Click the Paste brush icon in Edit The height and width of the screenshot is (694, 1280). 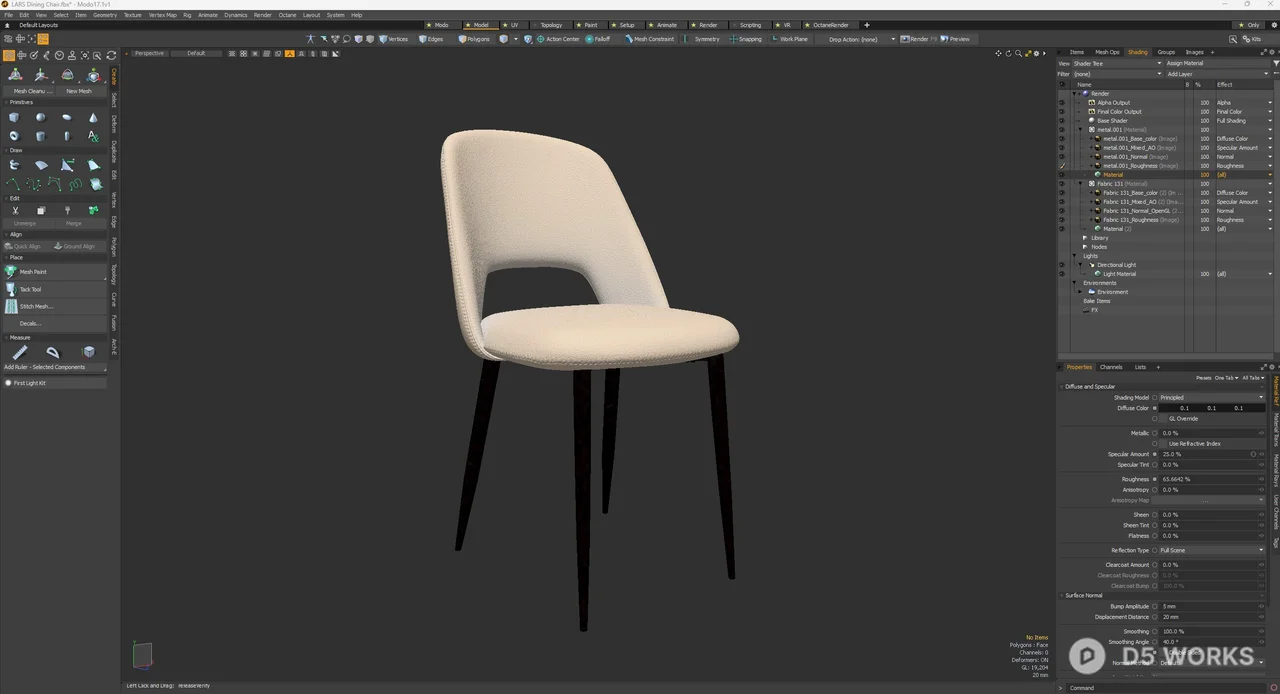coord(67,210)
